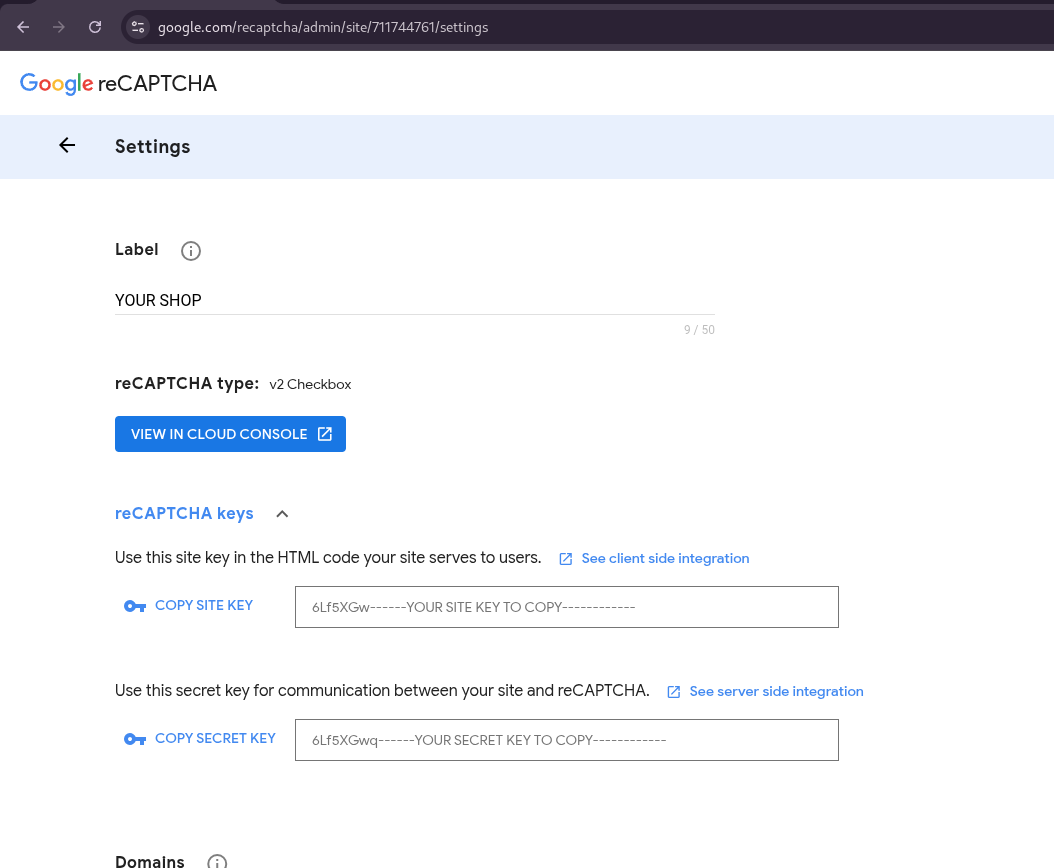Click the v2 Checkbox type text
This screenshot has height=868, width=1054.
pos(311,385)
